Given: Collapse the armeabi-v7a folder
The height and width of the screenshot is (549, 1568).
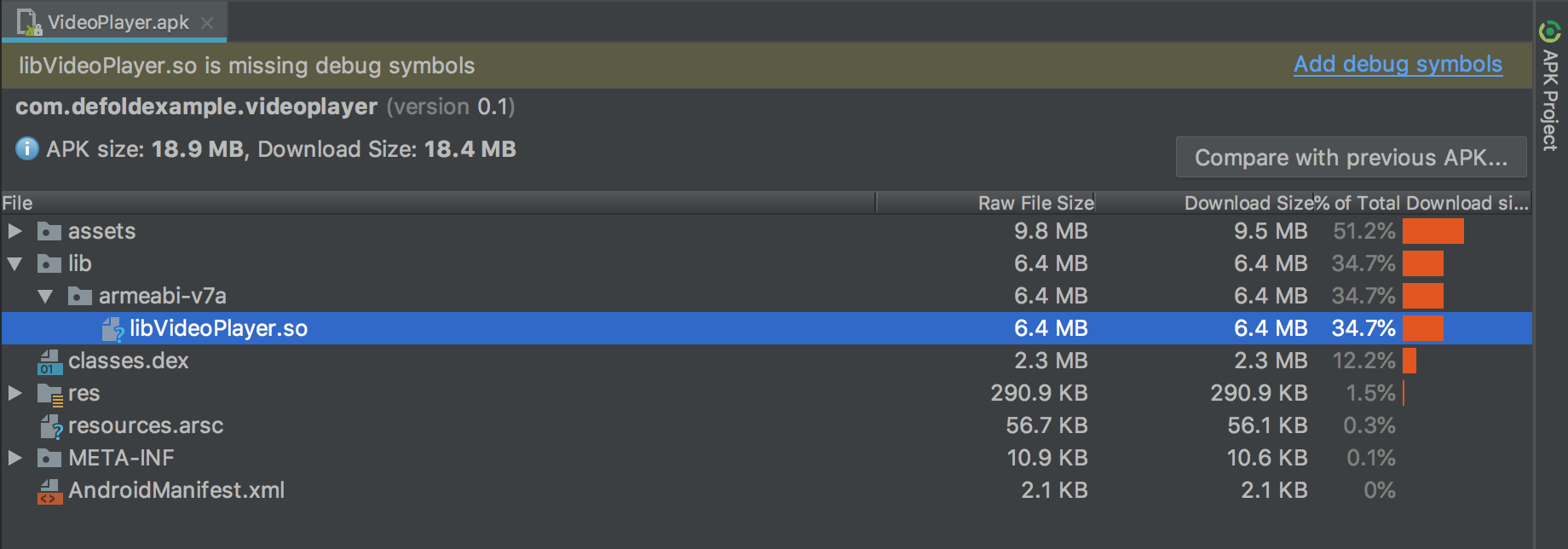Looking at the screenshot, I should [x=45, y=297].
